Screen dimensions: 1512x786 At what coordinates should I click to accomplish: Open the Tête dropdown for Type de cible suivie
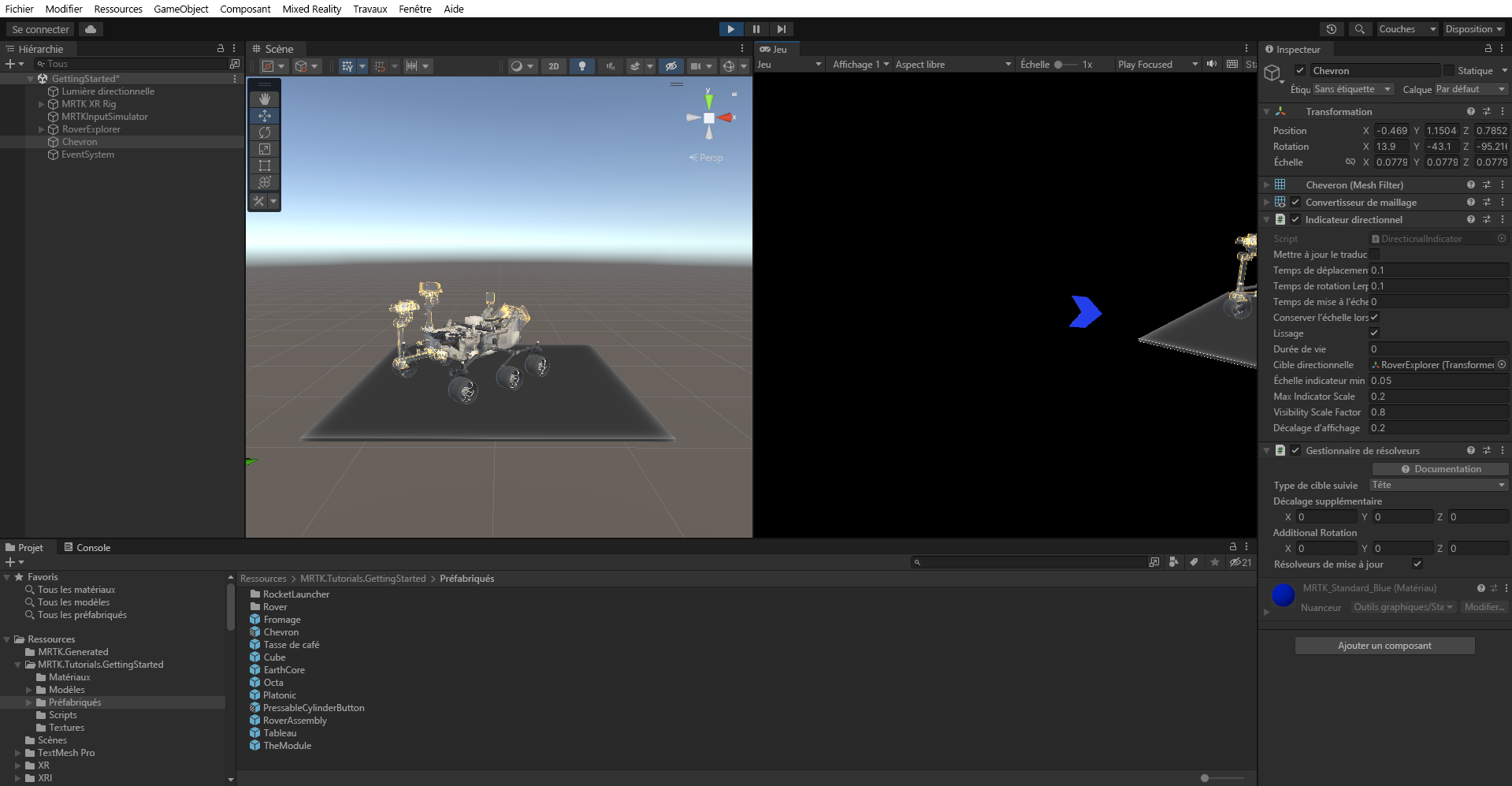pos(1438,485)
